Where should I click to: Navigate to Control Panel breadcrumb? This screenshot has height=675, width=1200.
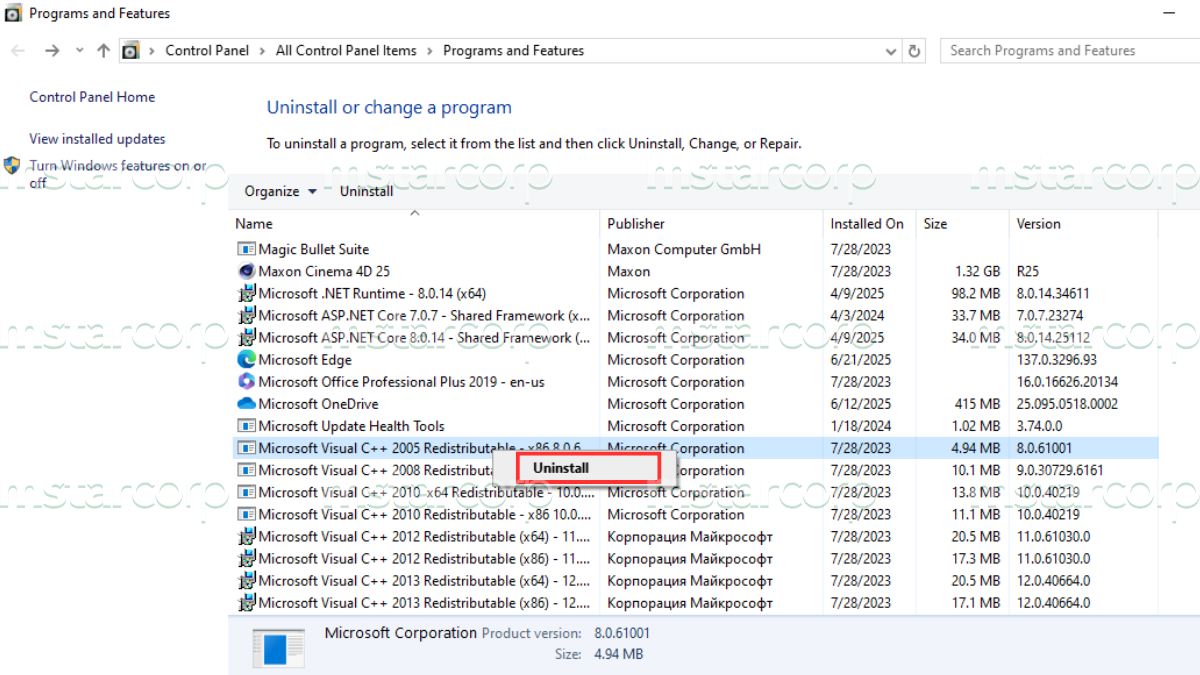[207, 51]
